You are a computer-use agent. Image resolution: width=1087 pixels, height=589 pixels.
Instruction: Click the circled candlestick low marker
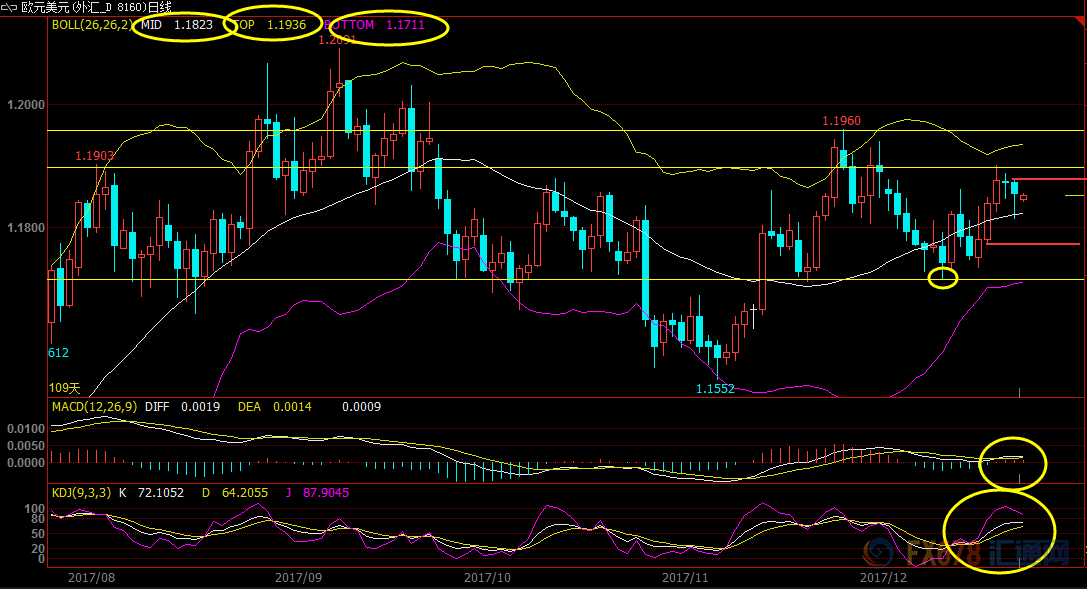(943, 278)
